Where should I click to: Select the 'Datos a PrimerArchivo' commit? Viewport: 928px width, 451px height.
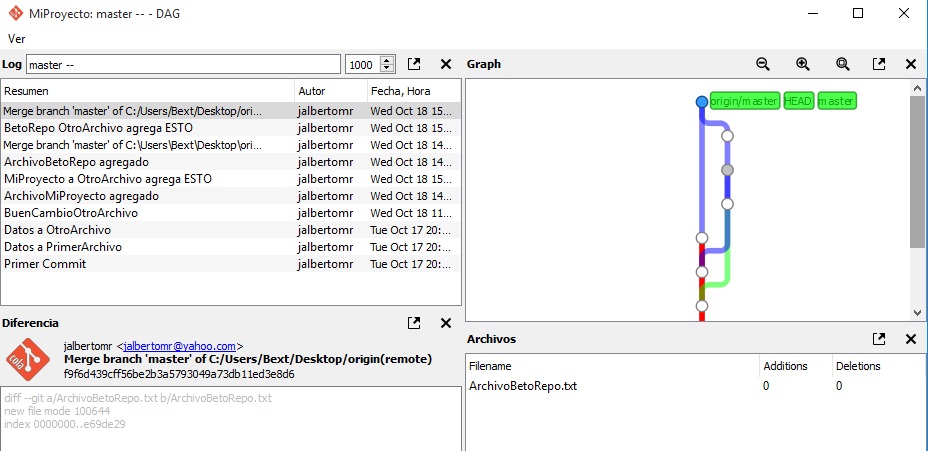231,247
